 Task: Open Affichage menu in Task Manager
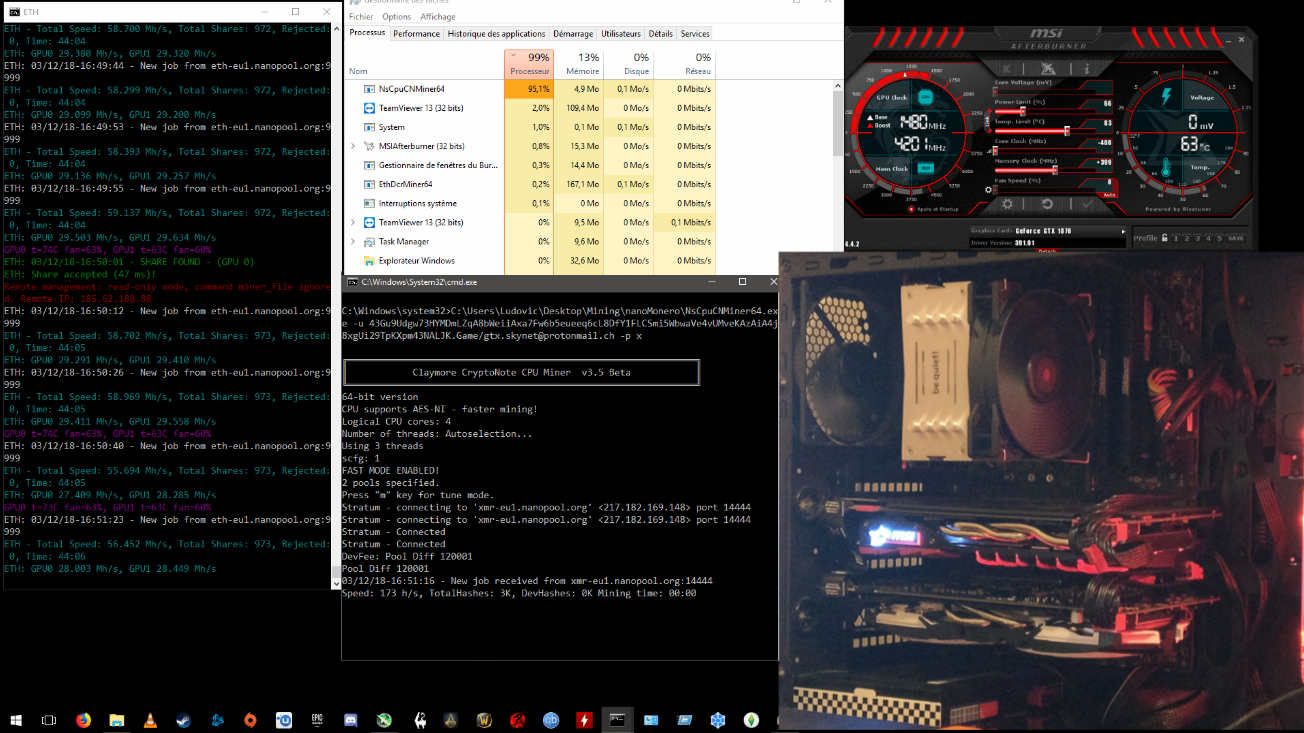point(437,17)
